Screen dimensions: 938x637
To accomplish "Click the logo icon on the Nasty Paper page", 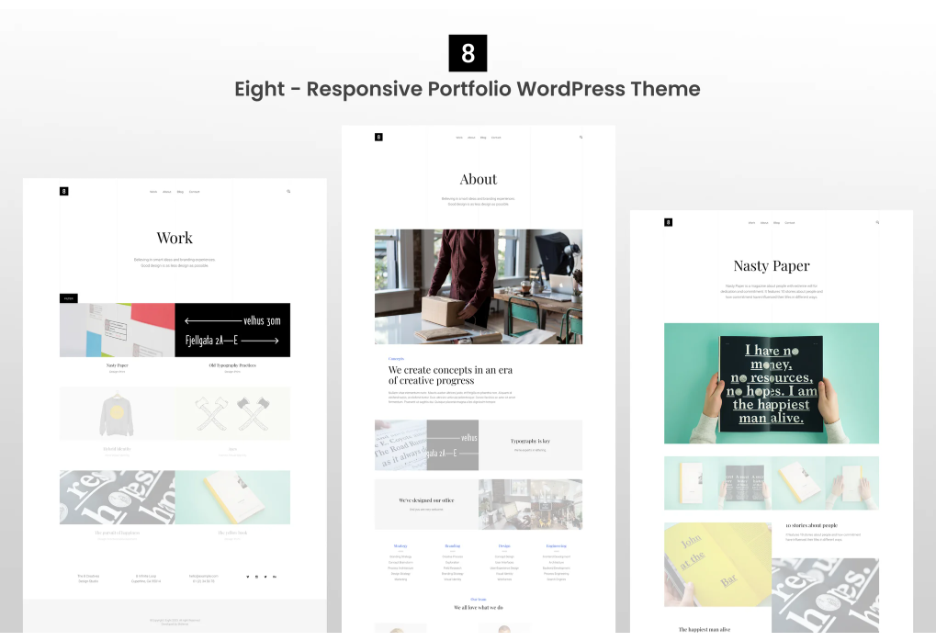I will [x=668, y=222].
